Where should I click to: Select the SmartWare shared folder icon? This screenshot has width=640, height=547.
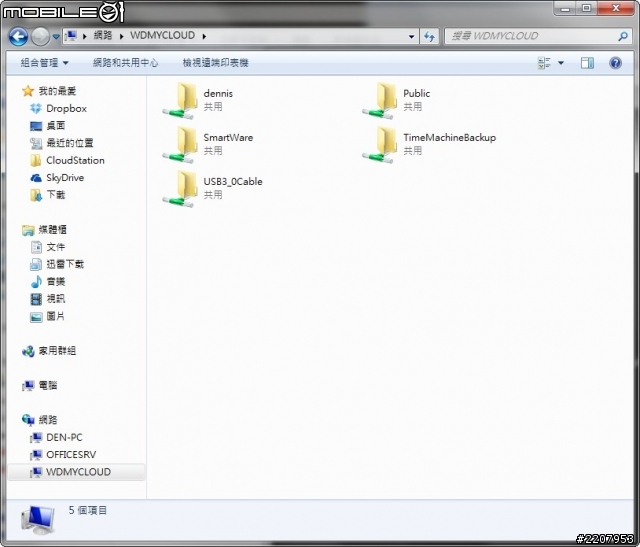click(x=180, y=145)
